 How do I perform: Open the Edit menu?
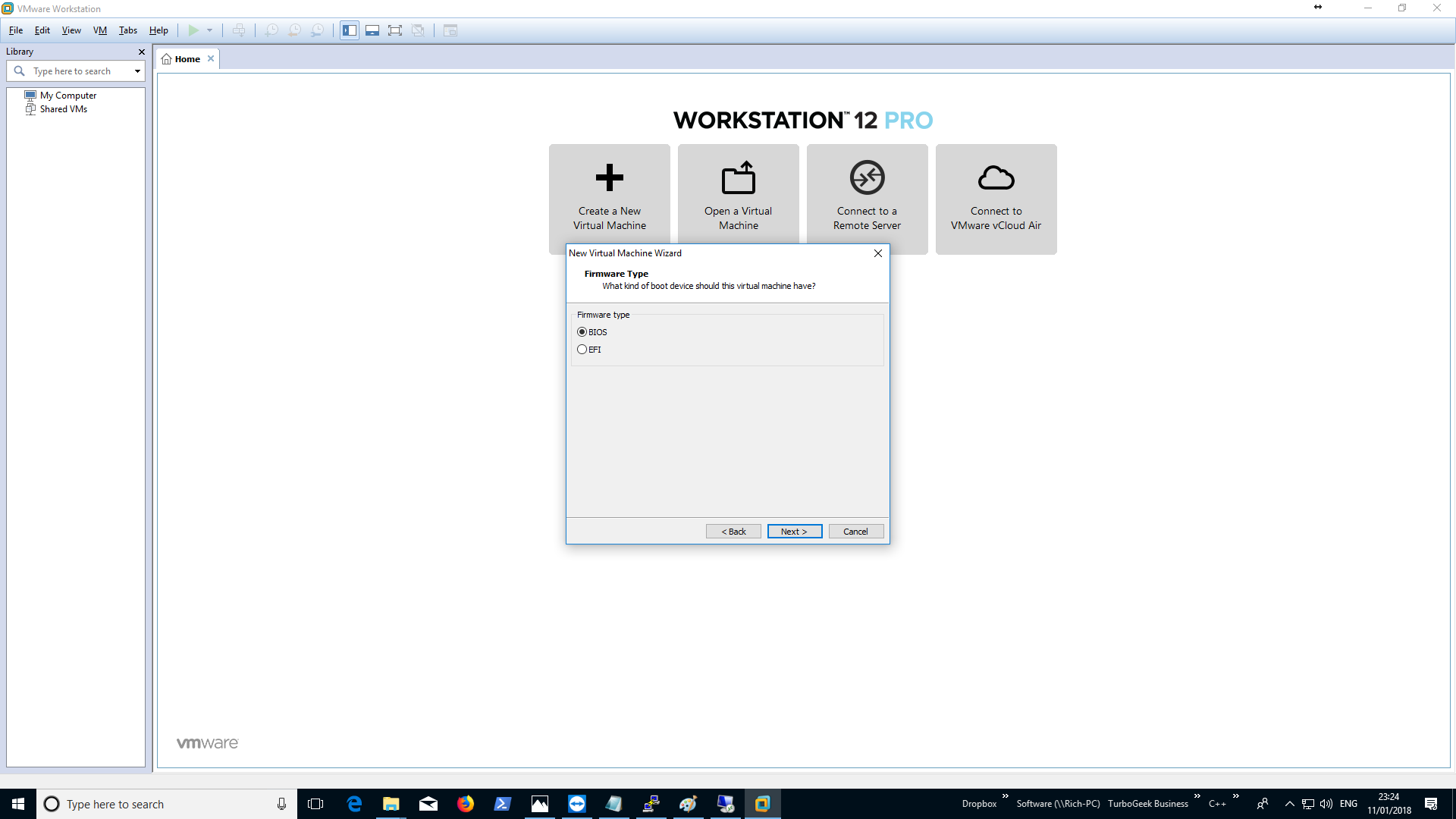click(42, 30)
